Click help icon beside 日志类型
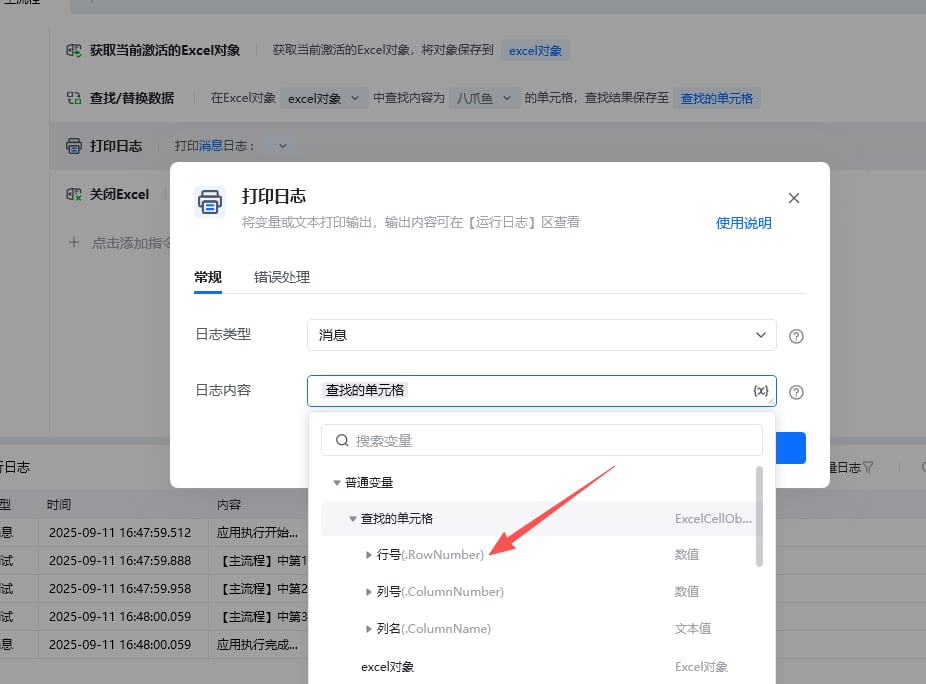 pos(796,336)
